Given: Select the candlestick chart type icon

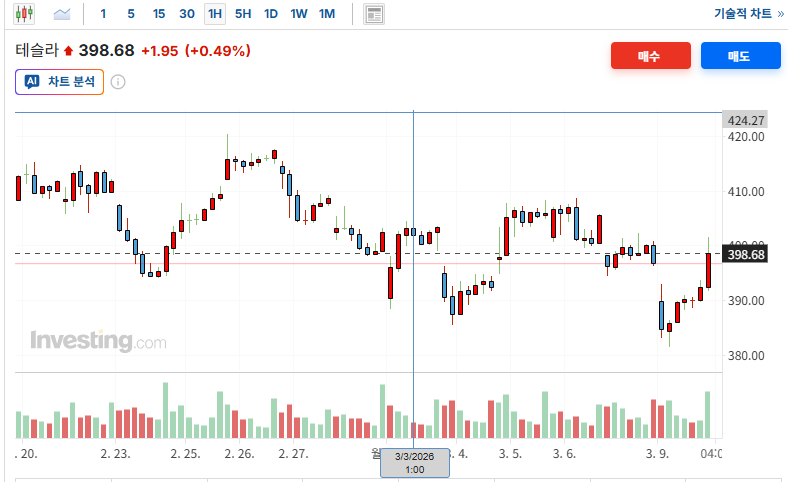Looking at the screenshot, I should [x=24, y=14].
